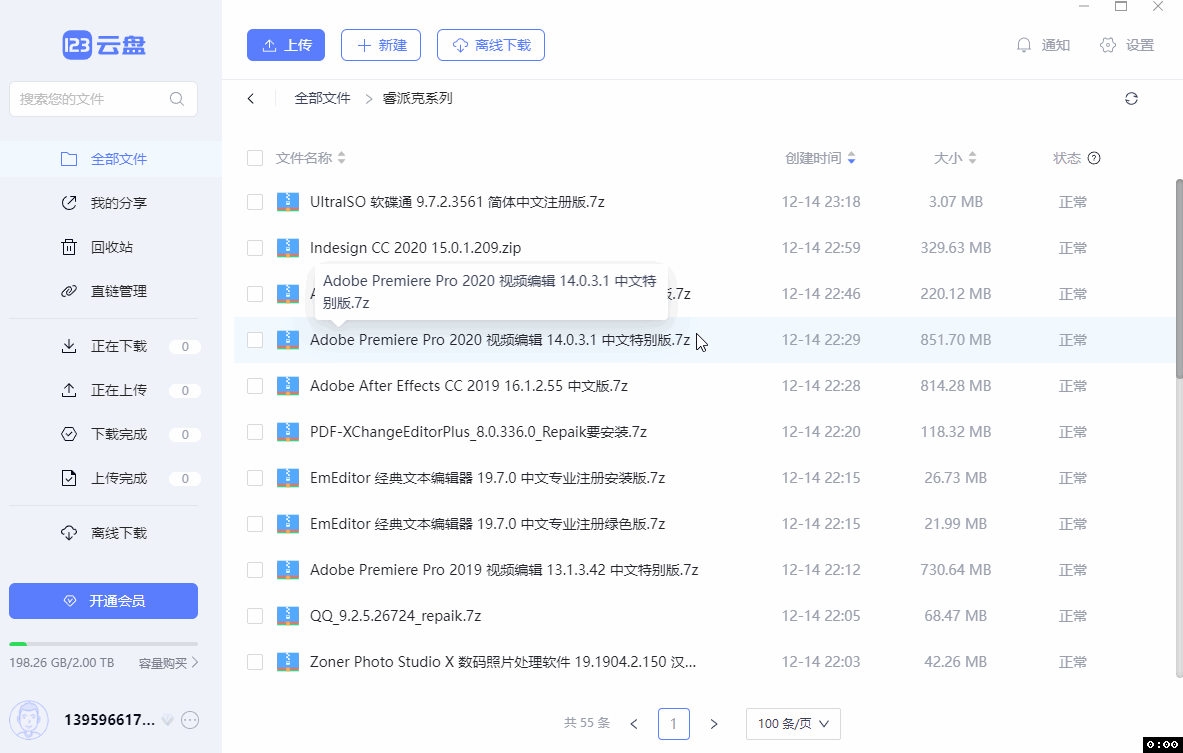1183x753 pixels.
Task: Check the EmEditor 注册绿色版 checkbox
Action: coord(255,524)
